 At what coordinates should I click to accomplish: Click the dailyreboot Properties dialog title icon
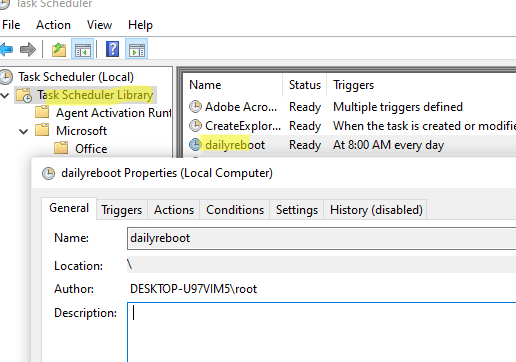click(48, 173)
